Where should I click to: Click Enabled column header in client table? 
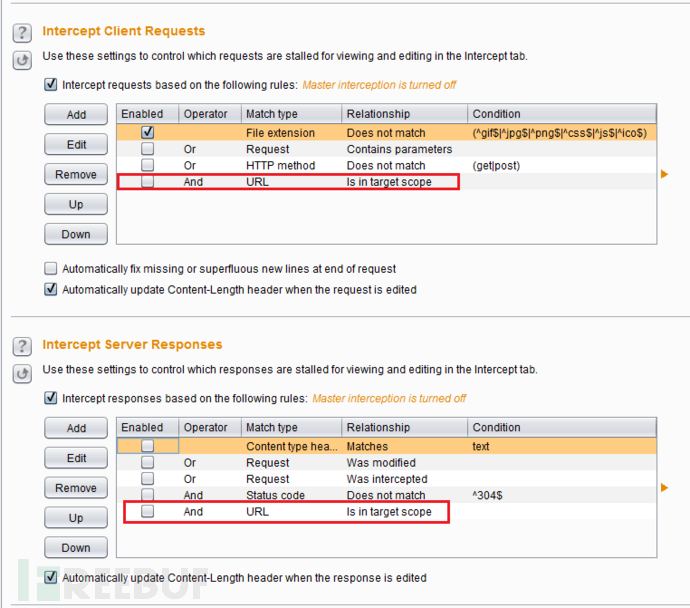pos(147,114)
